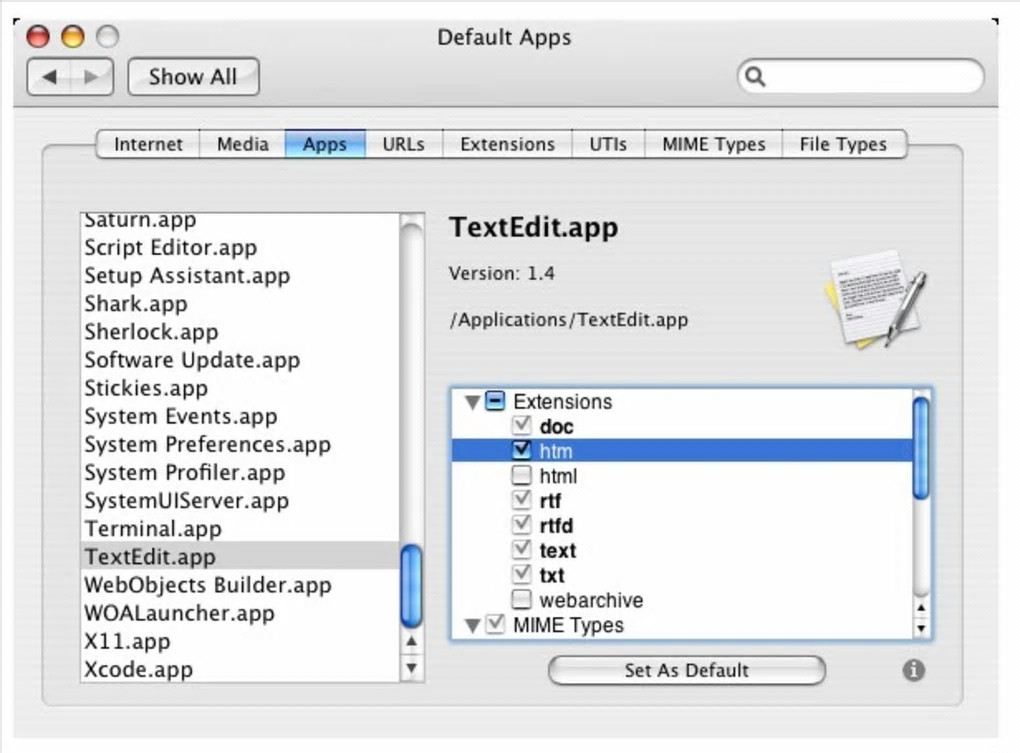
Task: Select Terminal.app in the list
Action: pyautogui.click(x=239, y=529)
